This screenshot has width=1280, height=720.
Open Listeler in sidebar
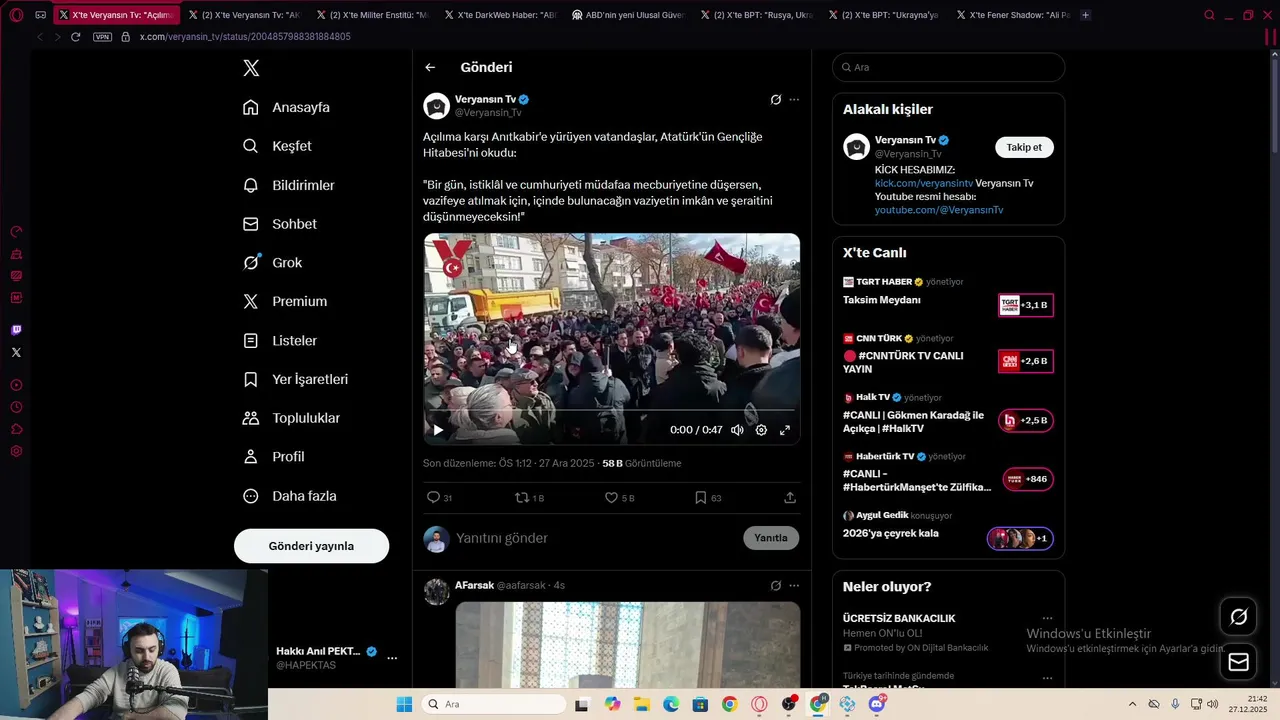[279, 340]
